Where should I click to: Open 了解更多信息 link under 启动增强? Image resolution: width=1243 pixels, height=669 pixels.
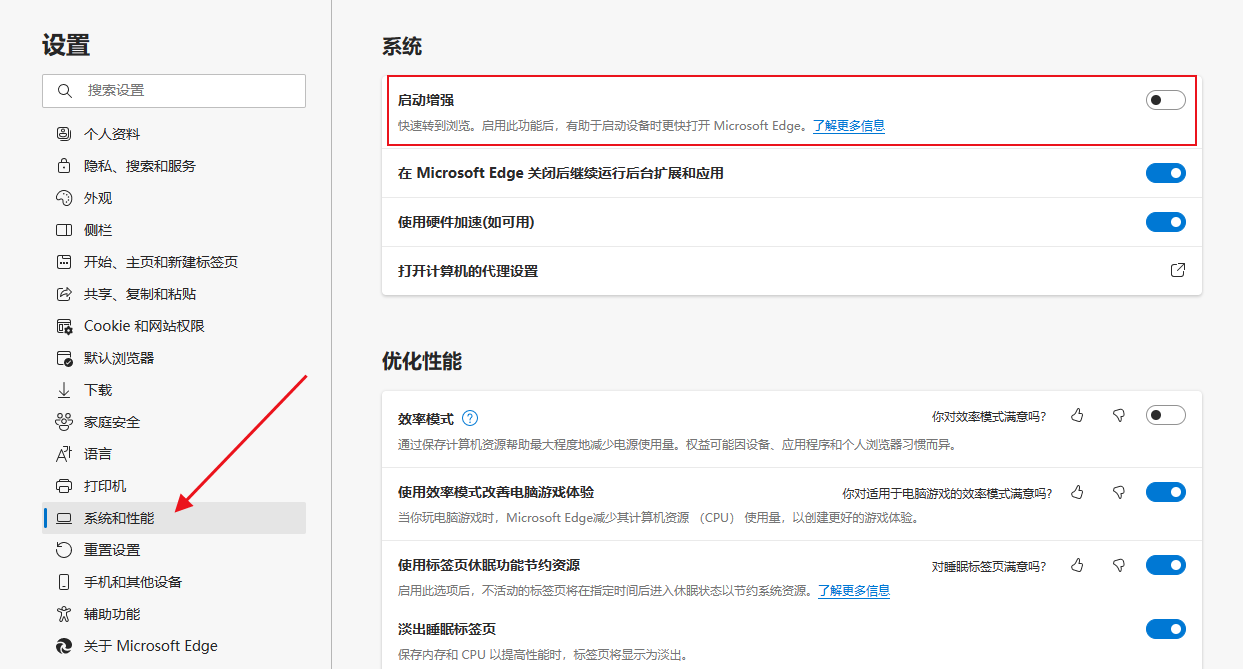pyautogui.click(x=848, y=126)
